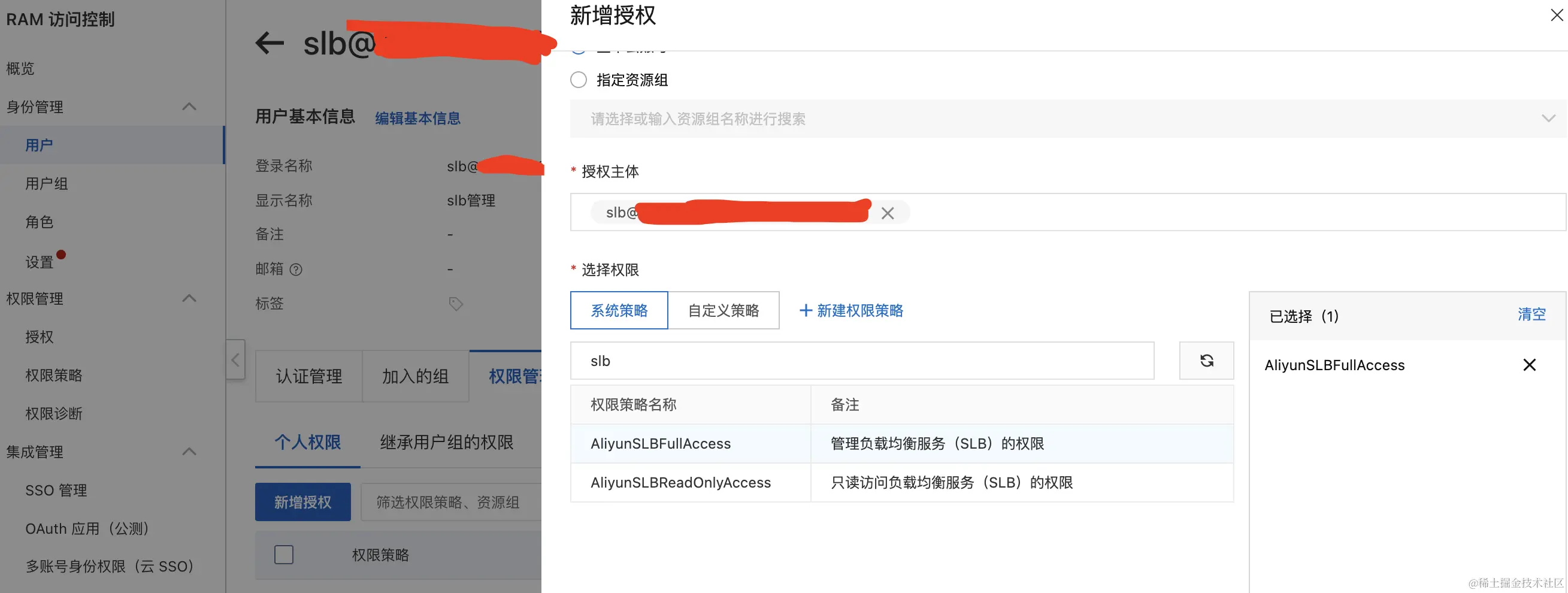Remove AliyunSLBFullAccess from selected list
Image resolution: width=1568 pixels, height=593 pixels.
tap(1529, 365)
